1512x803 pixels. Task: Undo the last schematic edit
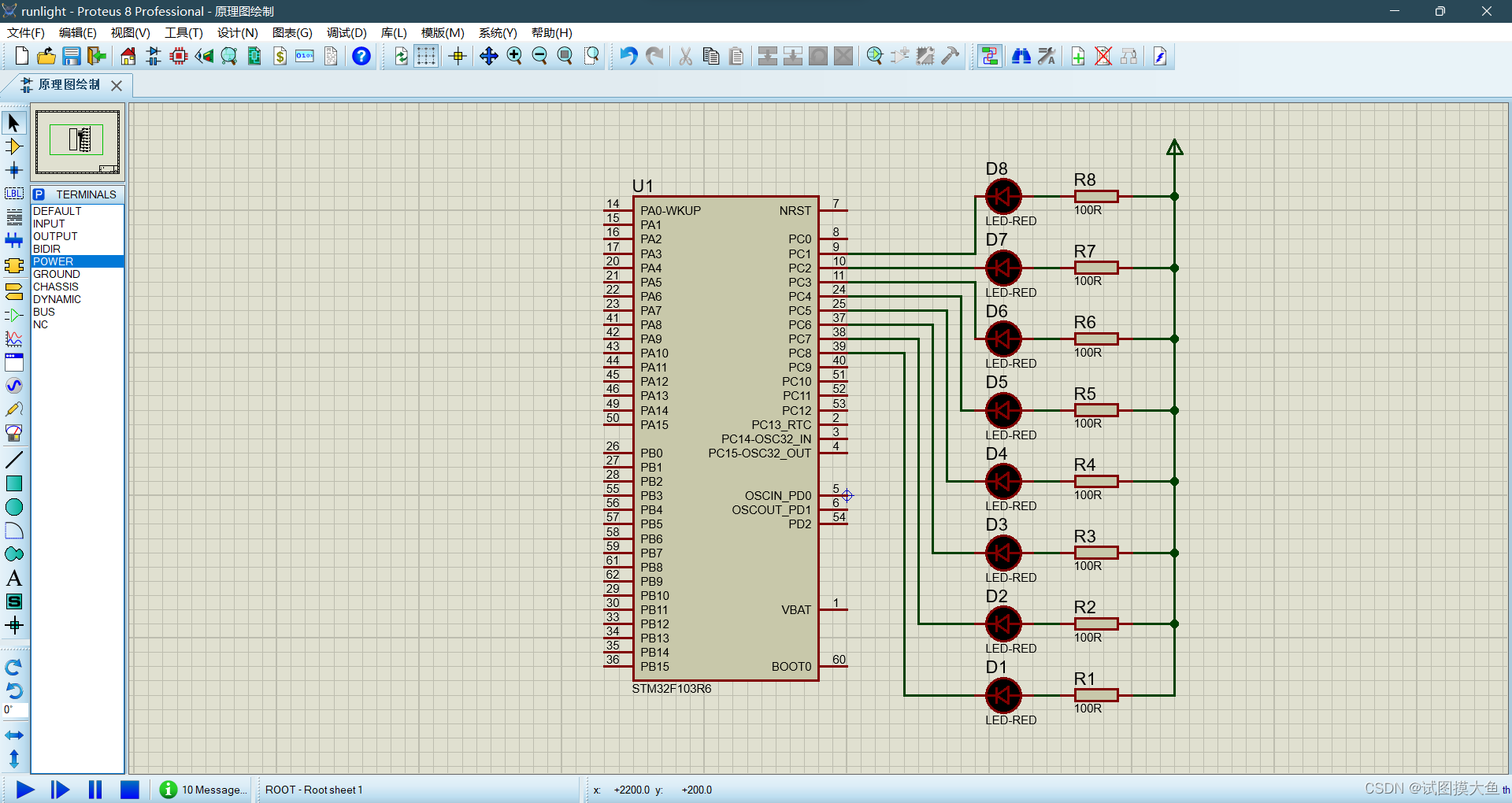628,56
